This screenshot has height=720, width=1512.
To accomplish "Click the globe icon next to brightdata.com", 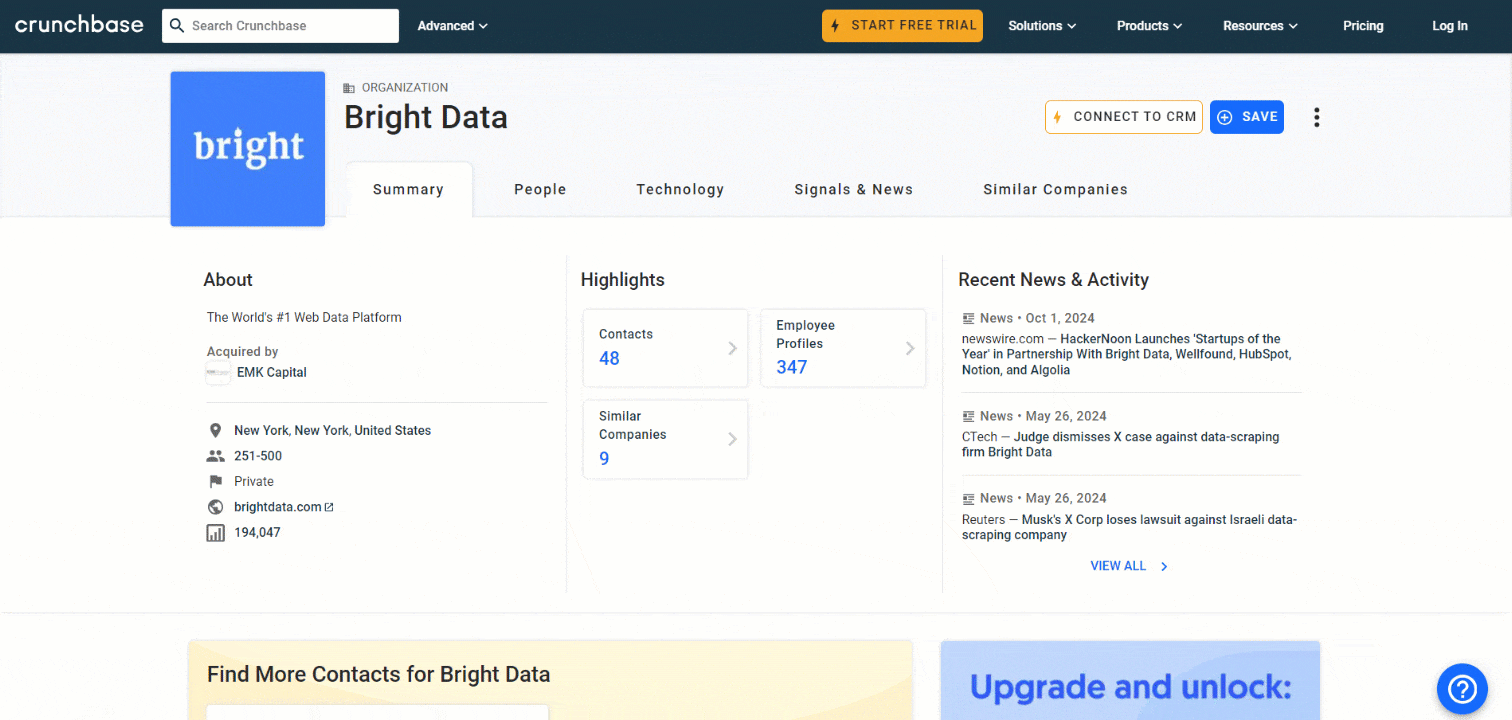I will [215, 506].
